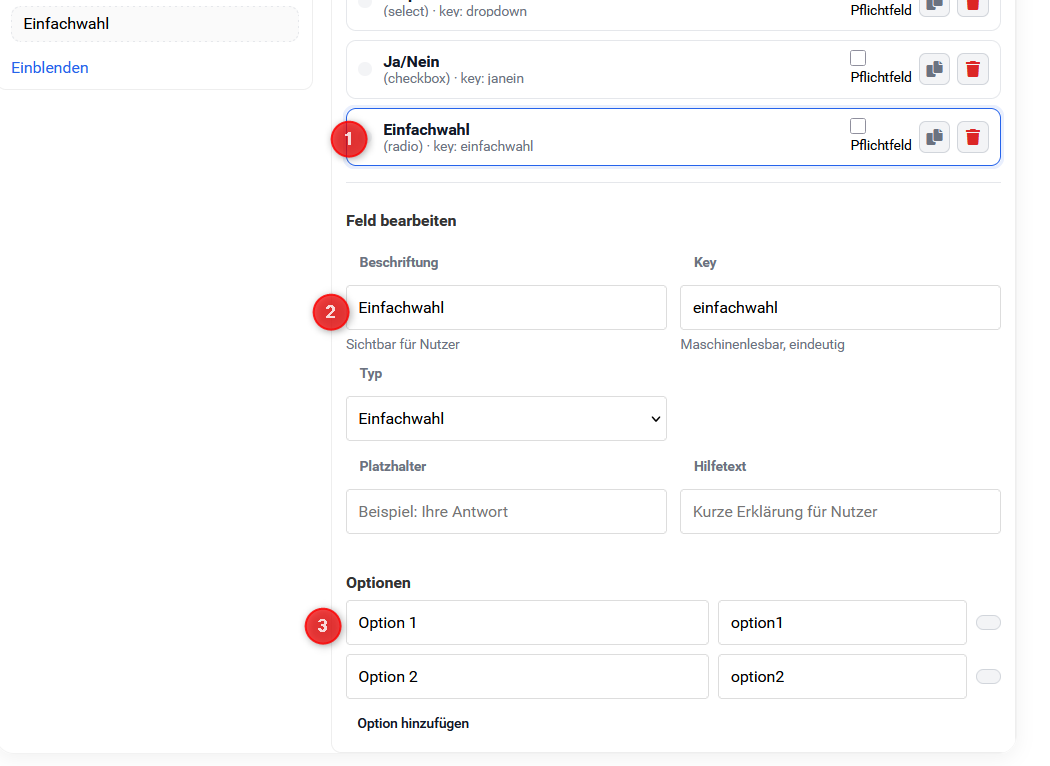Toggle the switch next to option2
Screen dimensions: 1050x766
(x=988, y=677)
